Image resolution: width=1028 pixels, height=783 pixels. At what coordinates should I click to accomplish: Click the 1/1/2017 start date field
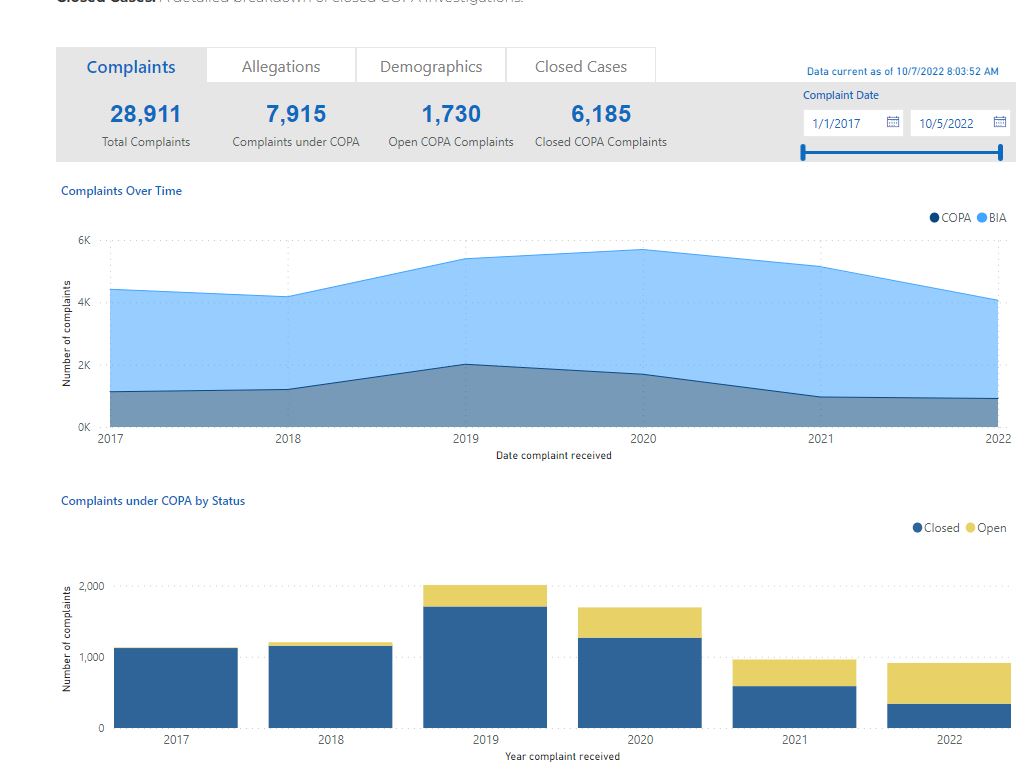(853, 123)
